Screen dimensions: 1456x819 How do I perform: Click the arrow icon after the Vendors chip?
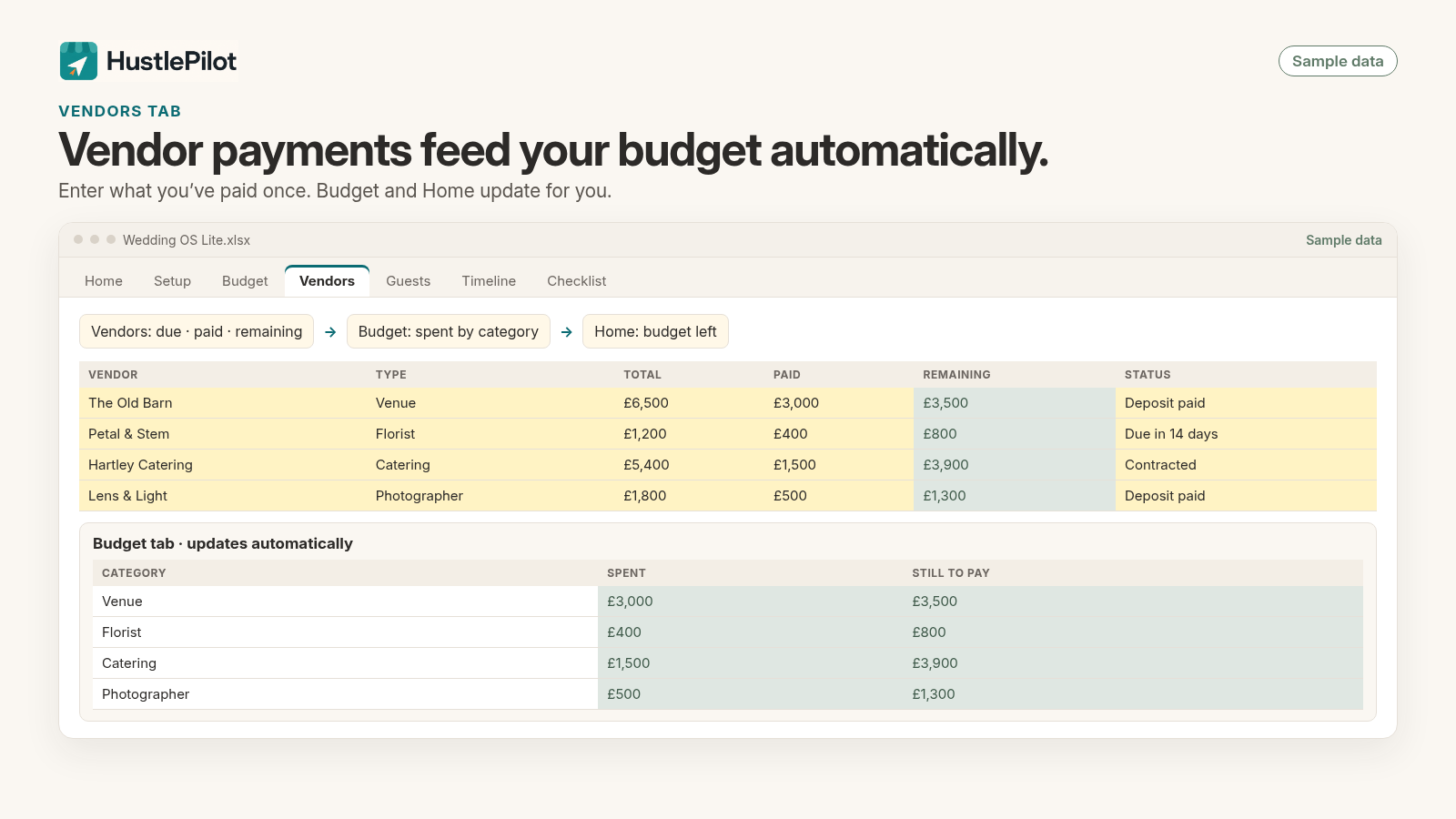330,332
